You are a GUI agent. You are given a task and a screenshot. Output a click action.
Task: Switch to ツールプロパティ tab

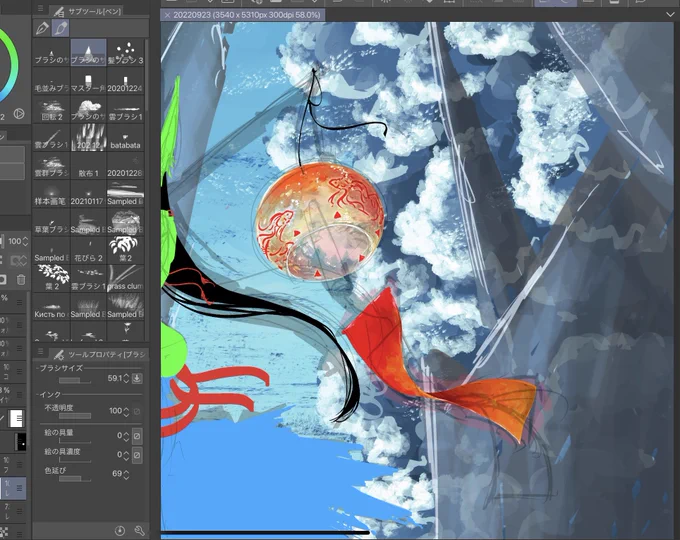(x=99, y=354)
